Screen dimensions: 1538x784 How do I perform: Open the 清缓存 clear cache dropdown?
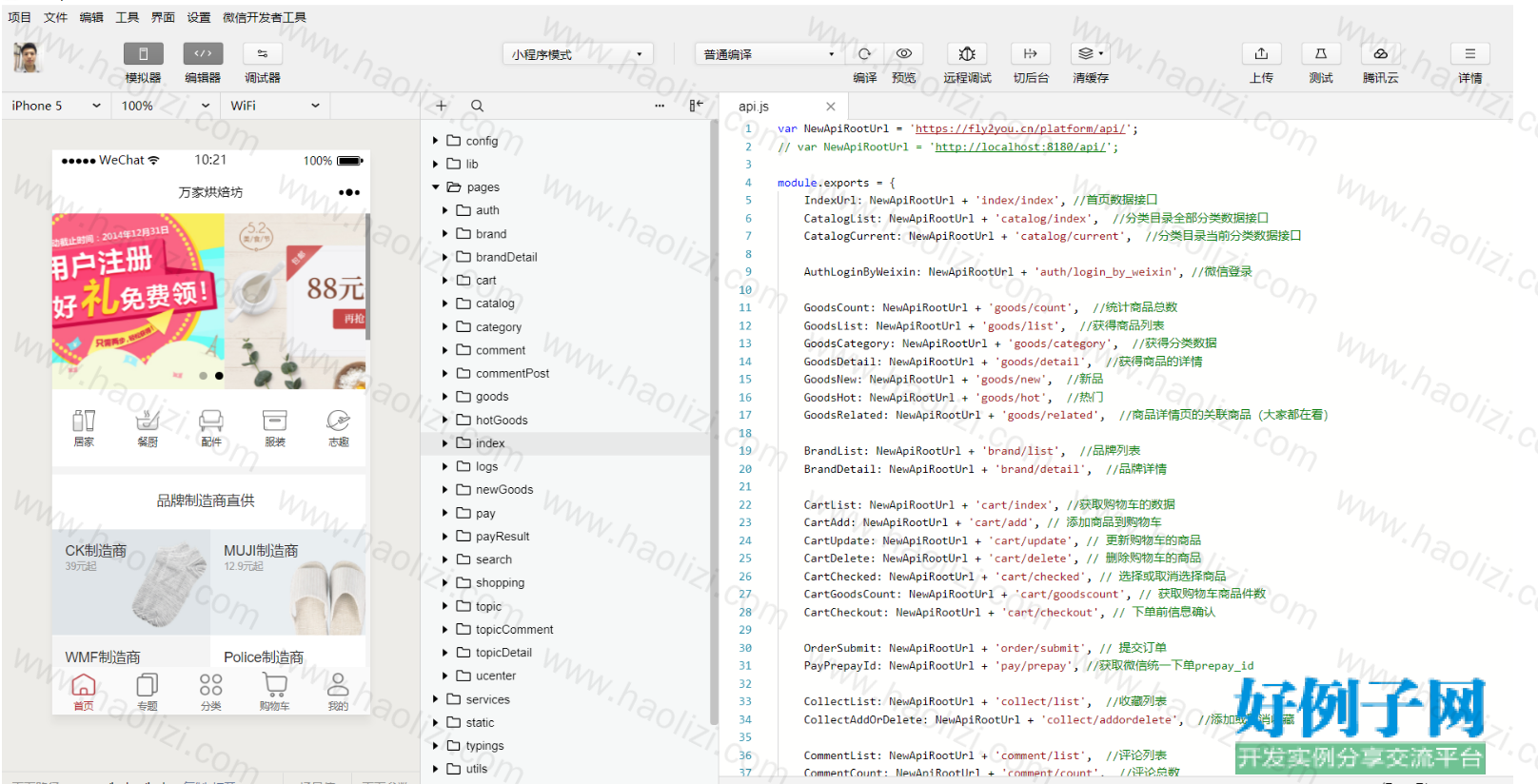1090,54
